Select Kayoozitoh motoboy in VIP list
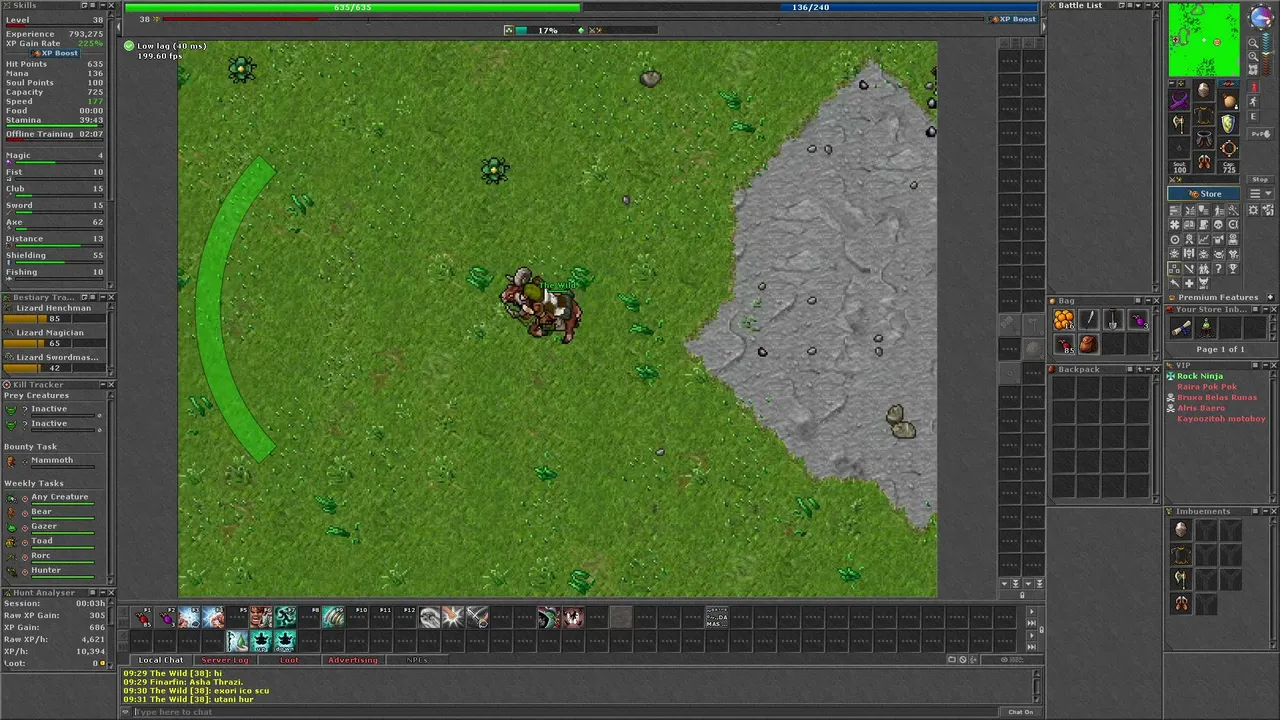This screenshot has width=1280, height=720. point(1221,419)
